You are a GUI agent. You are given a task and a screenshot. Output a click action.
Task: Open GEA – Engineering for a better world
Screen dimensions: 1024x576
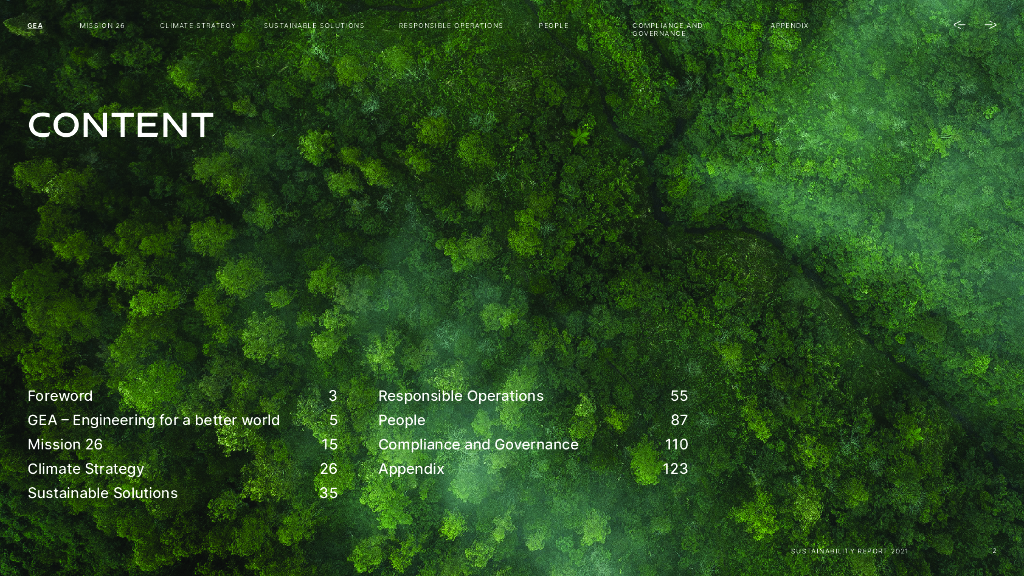(154, 420)
